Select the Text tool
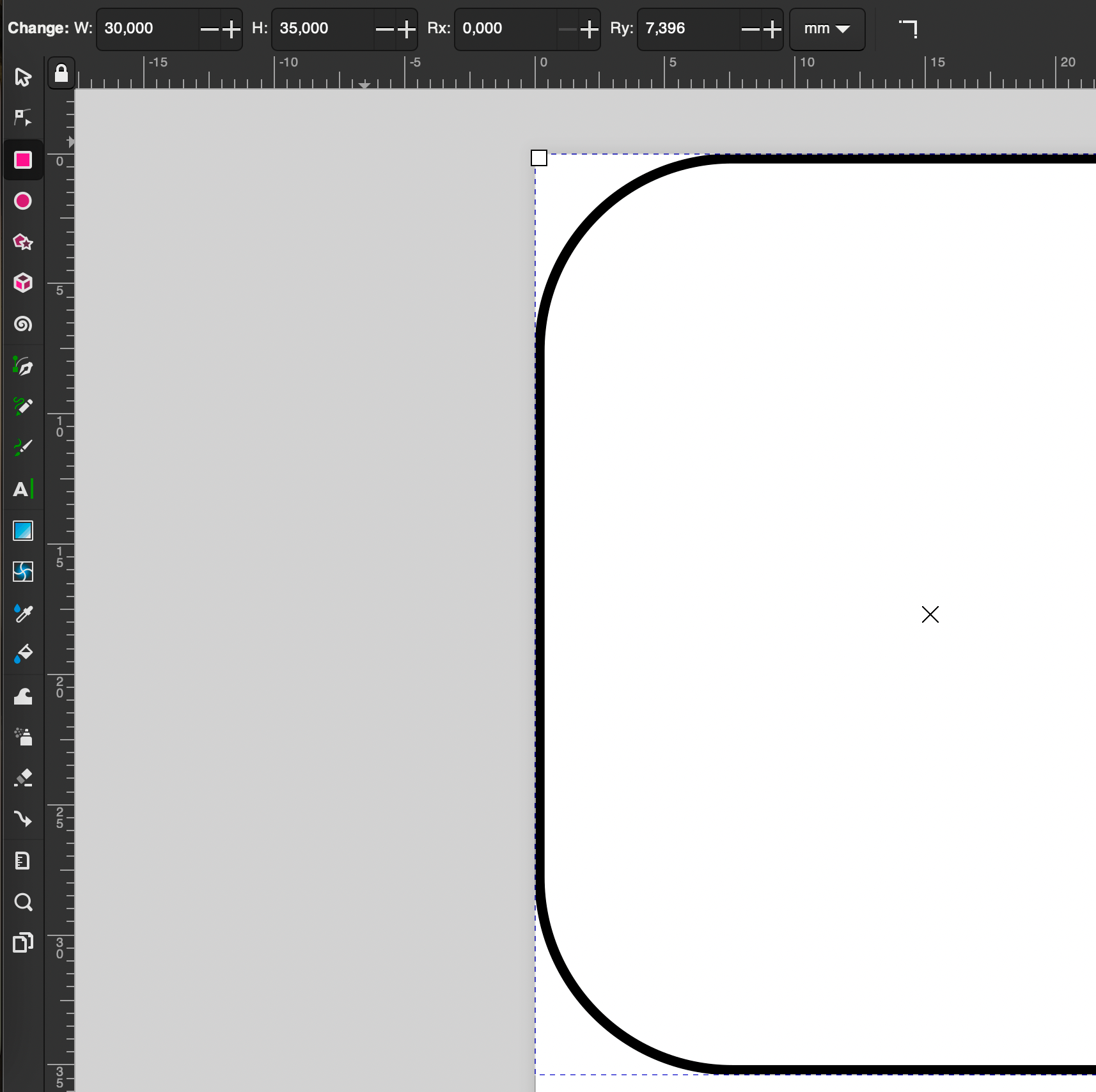The width and height of the screenshot is (1096, 1092). (23, 489)
